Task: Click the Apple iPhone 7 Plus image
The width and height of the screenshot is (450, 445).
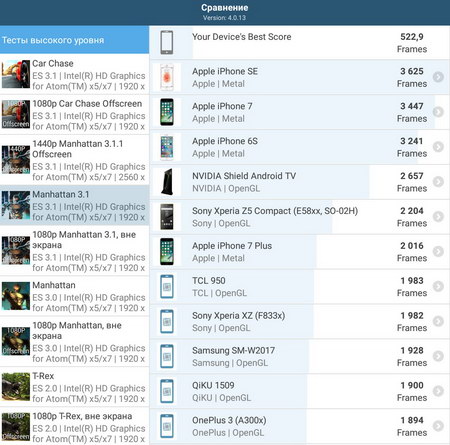Action: coord(167,252)
